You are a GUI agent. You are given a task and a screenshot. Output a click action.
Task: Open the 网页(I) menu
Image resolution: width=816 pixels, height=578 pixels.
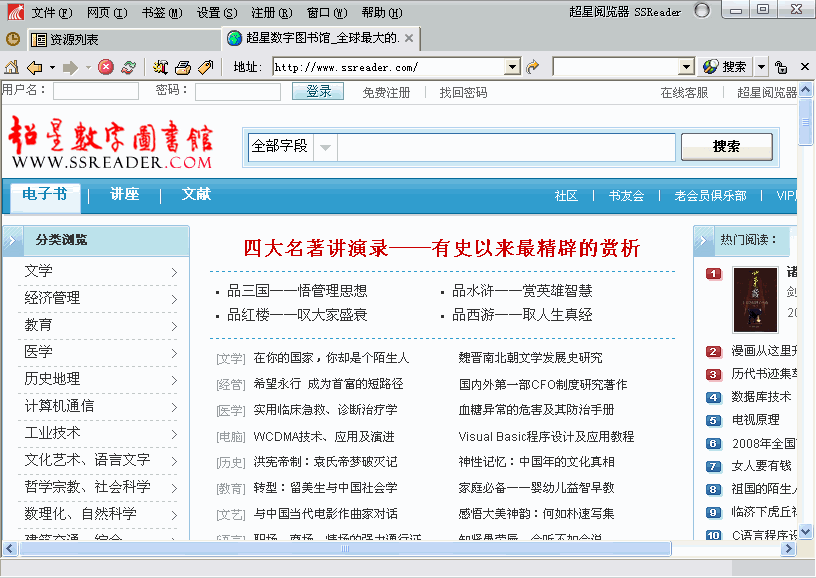(x=107, y=12)
